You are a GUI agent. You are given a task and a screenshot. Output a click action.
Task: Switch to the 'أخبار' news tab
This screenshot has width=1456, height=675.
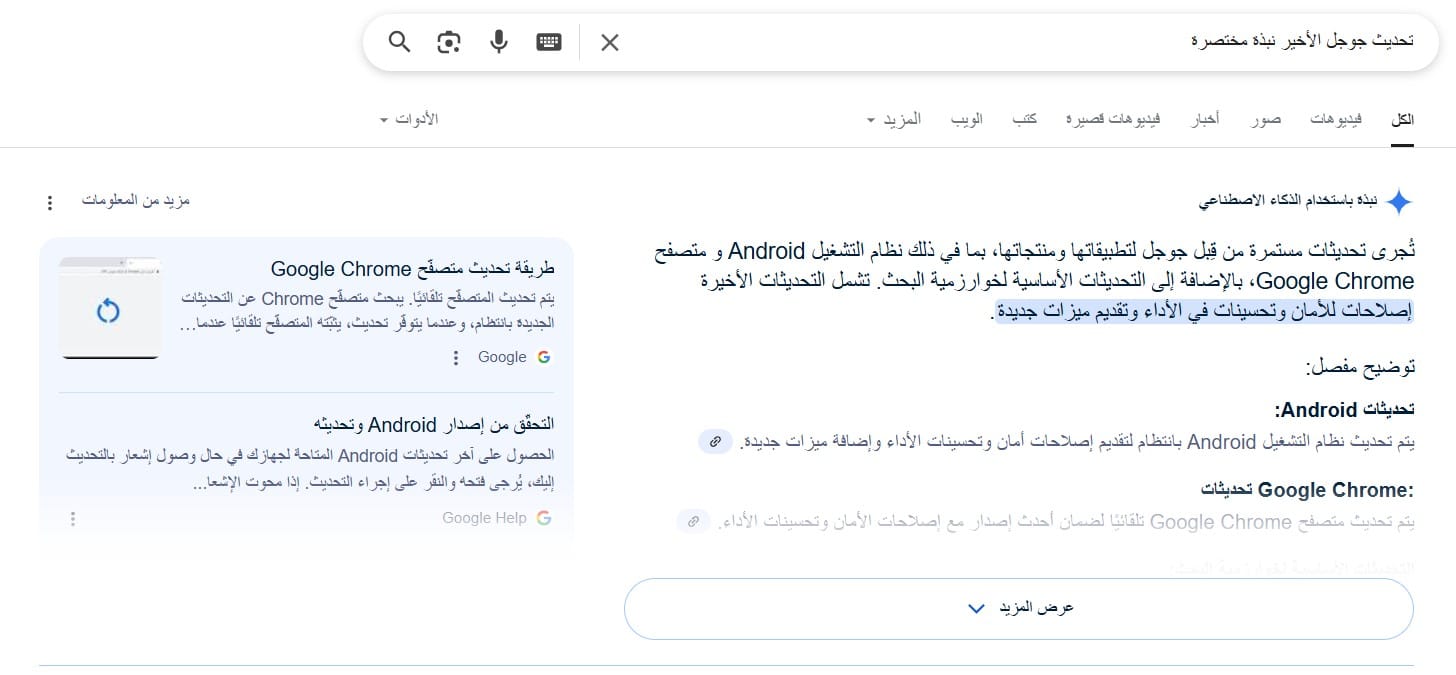tap(1204, 120)
